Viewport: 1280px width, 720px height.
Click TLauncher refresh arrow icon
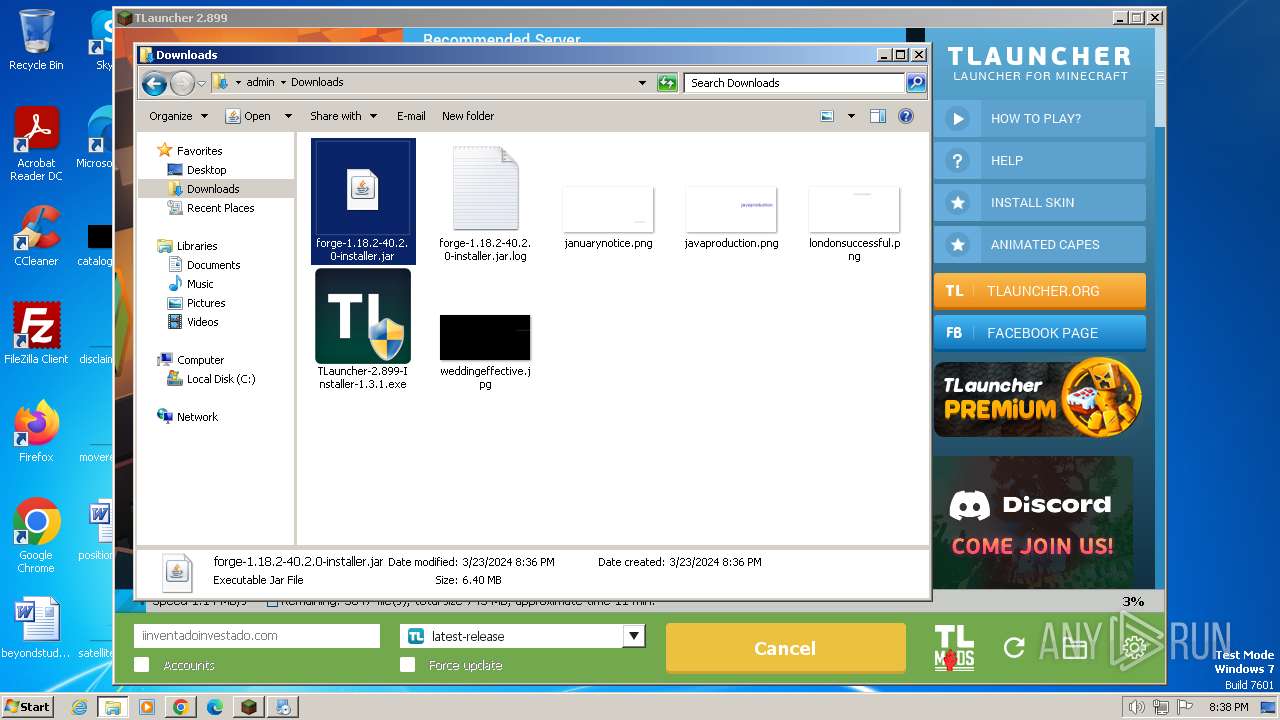coord(1014,648)
